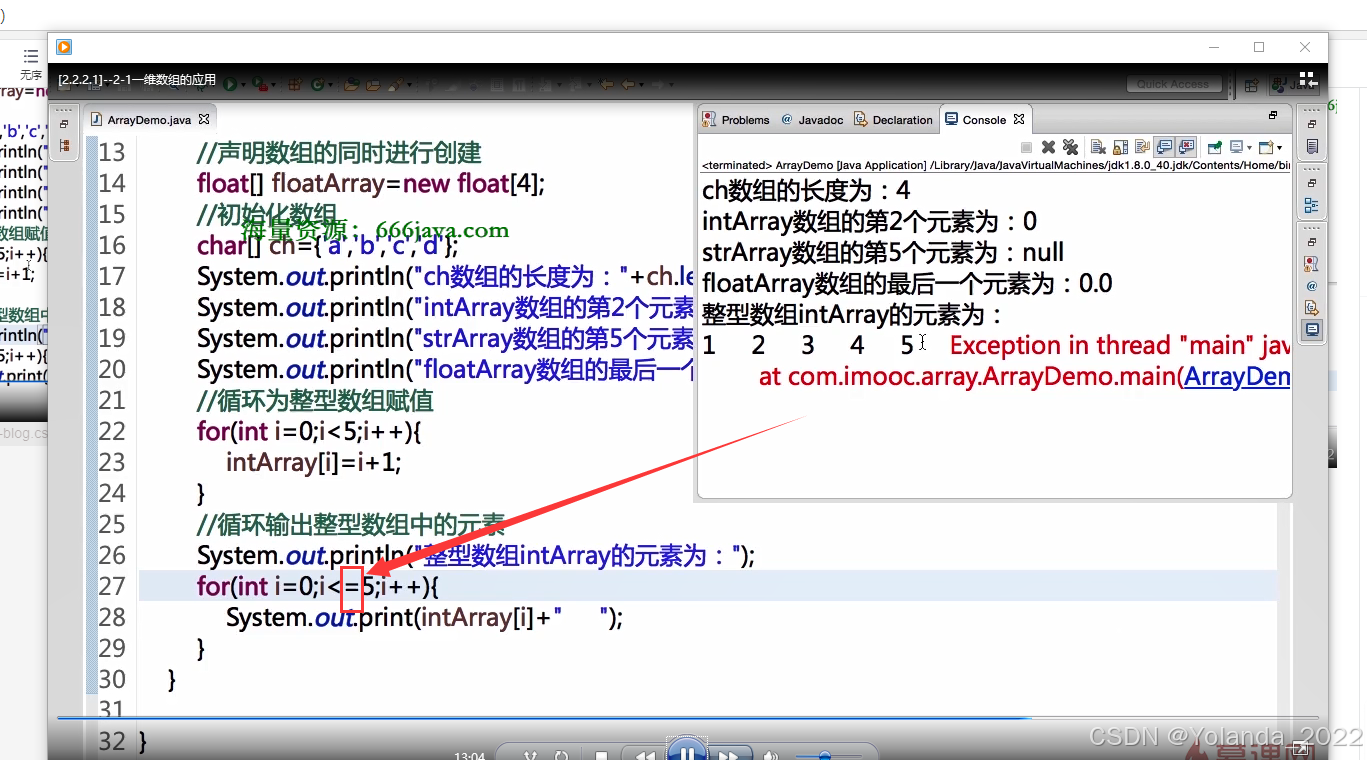Toggle show console on standard error change

pos(1186,147)
